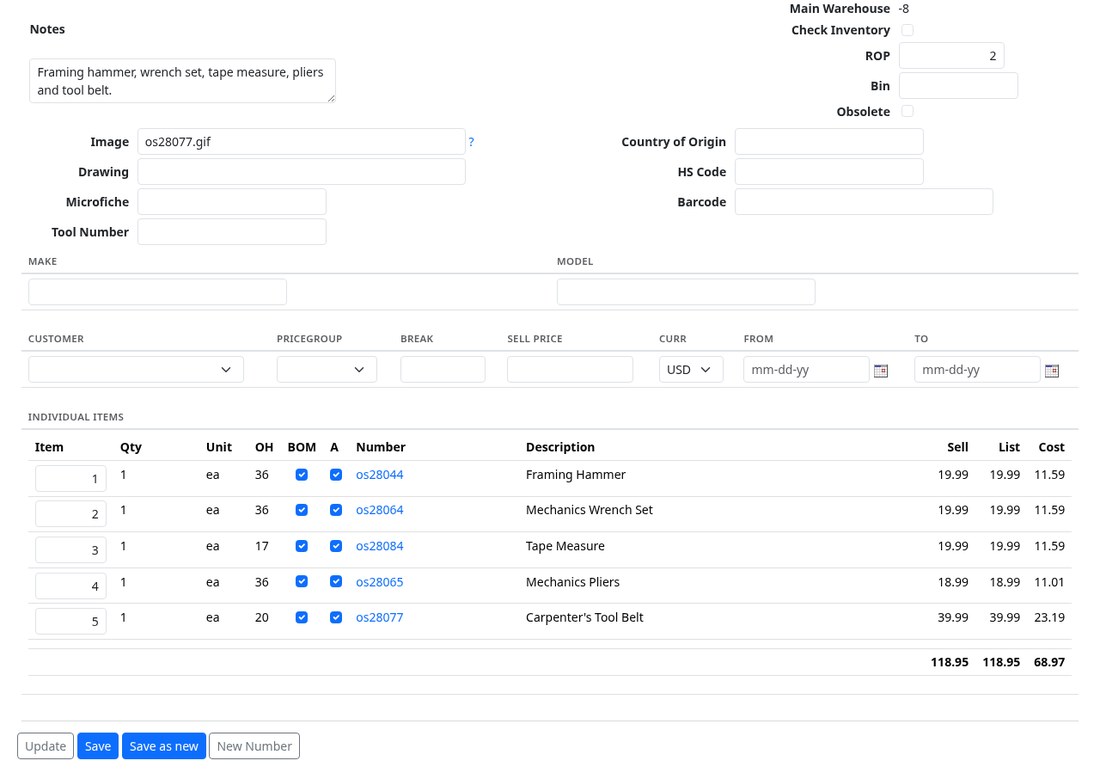Open the TO date calendar picker
The width and height of the screenshot is (1100, 773).
tap(1051, 370)
